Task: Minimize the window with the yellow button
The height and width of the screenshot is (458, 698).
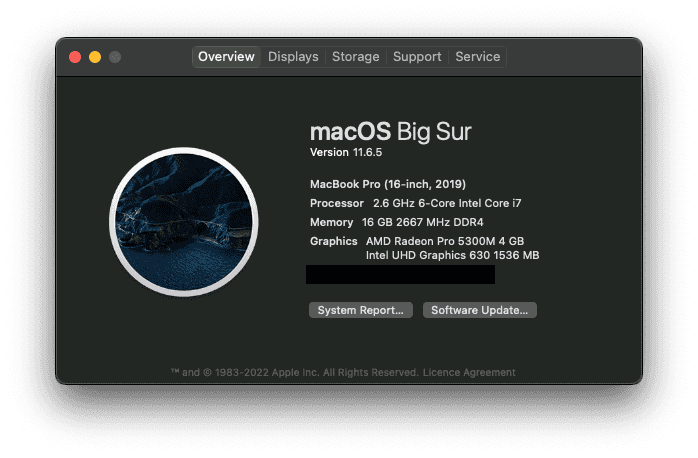Action: point(95,57)
